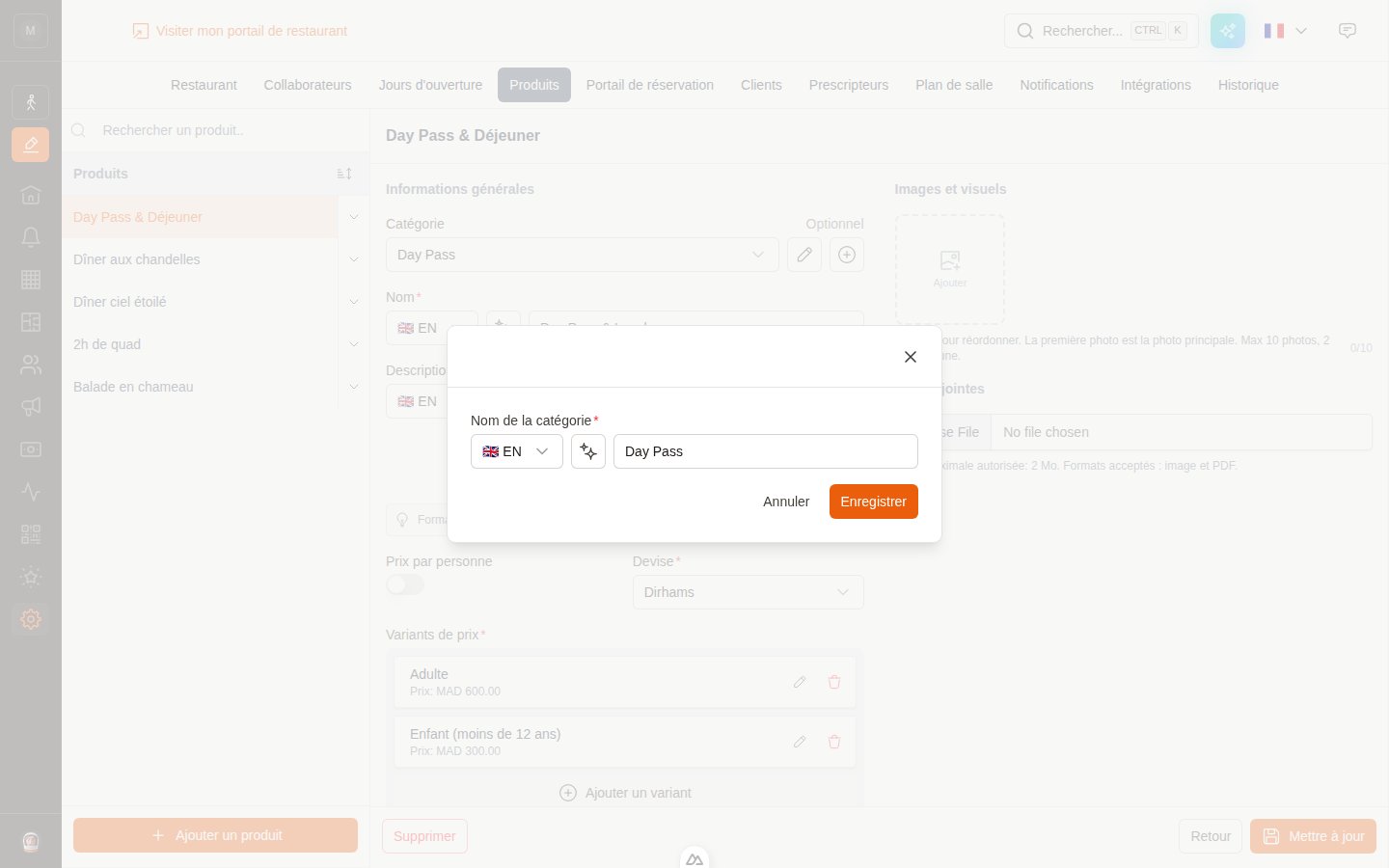Open the QR code sidebar icon

(x=31, y=534)
